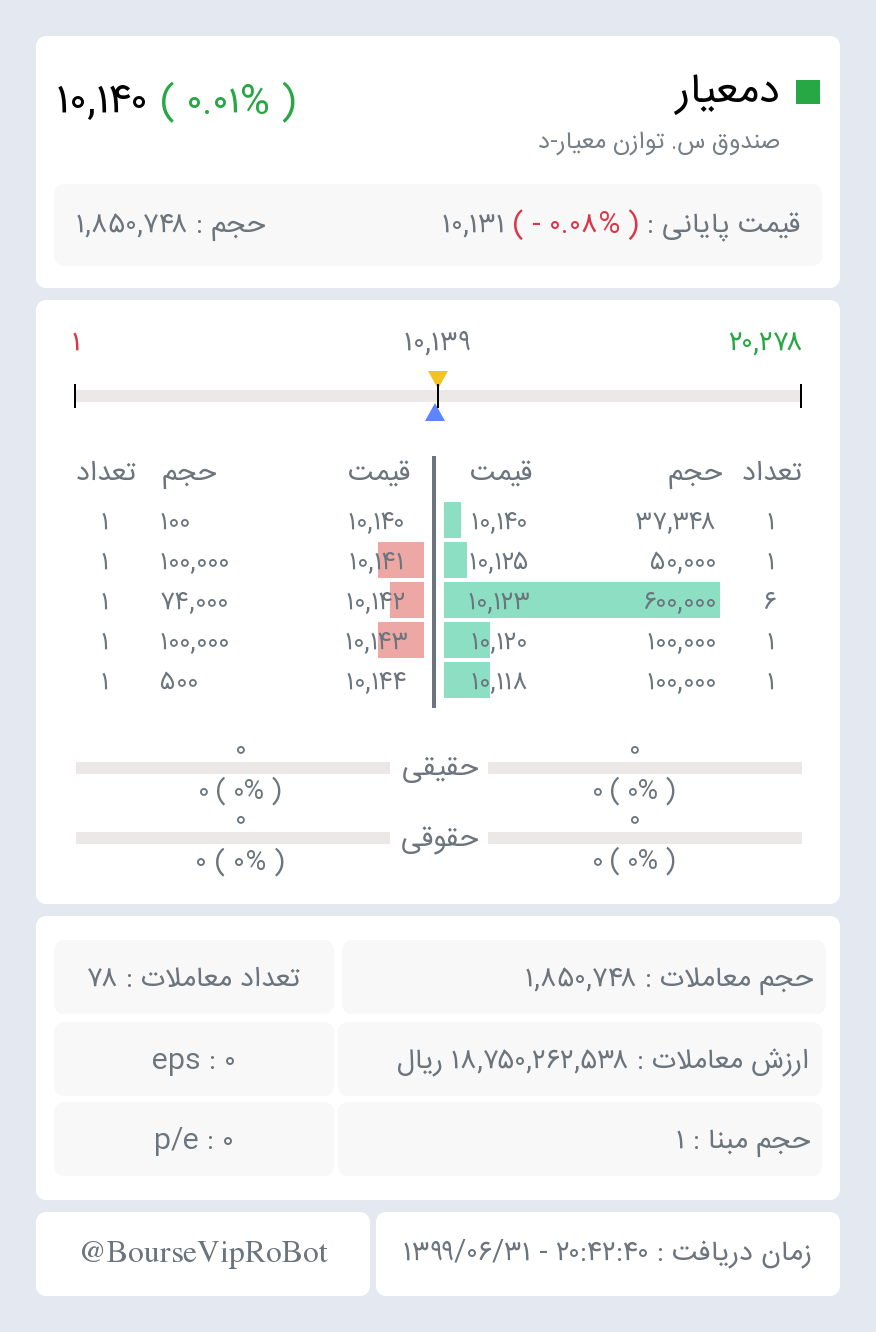Click the حجم معاملات box
Viewport: 876px width, 1332px height.
[584, 977]
